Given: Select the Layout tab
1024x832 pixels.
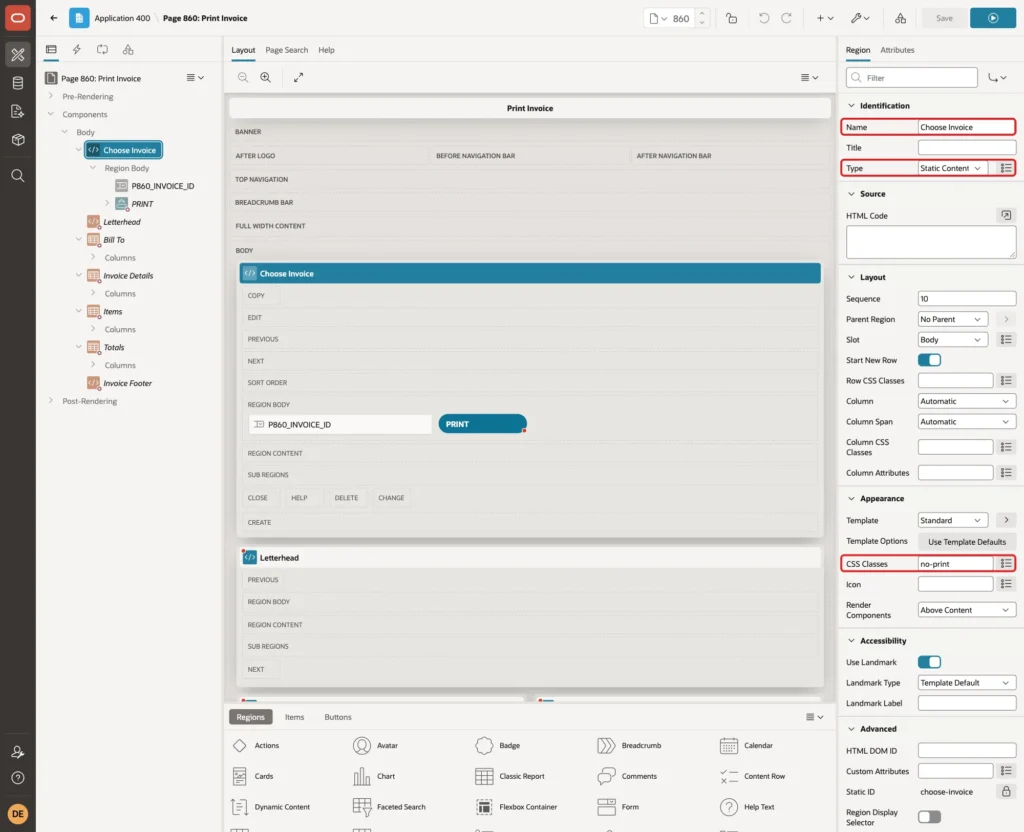Looking at the screenshot, I should (243, 50).
